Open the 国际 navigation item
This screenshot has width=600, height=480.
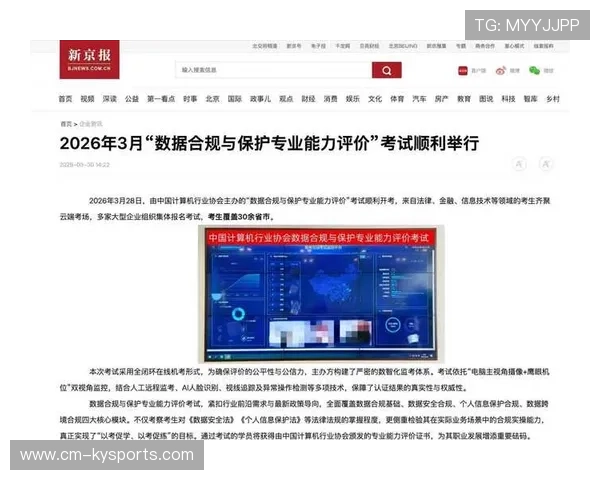pos(235,99)
